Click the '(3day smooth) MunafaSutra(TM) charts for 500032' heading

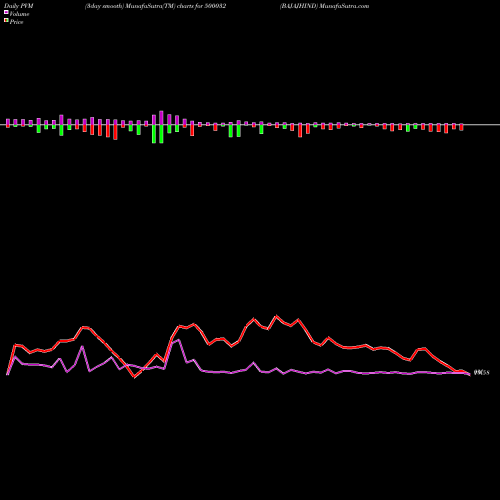click(155, 6)
